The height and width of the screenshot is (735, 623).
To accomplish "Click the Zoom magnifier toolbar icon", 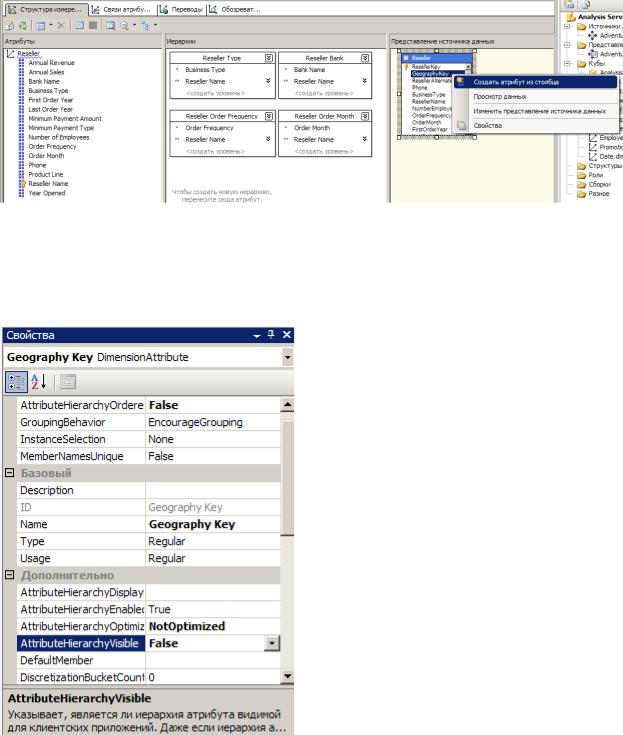I will tap(124, 26).
